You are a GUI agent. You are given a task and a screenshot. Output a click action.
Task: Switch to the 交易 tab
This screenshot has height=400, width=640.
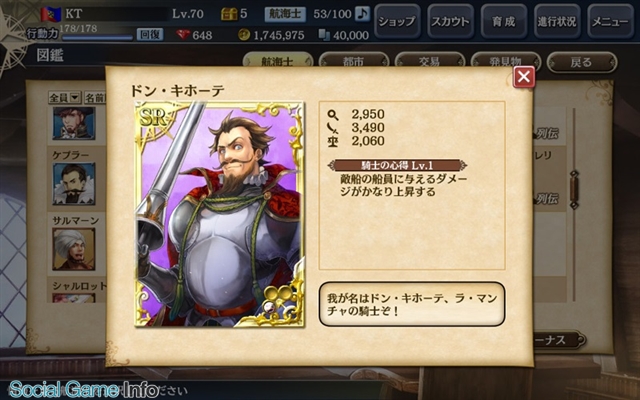pyautogui.click(x=429, y=61)
